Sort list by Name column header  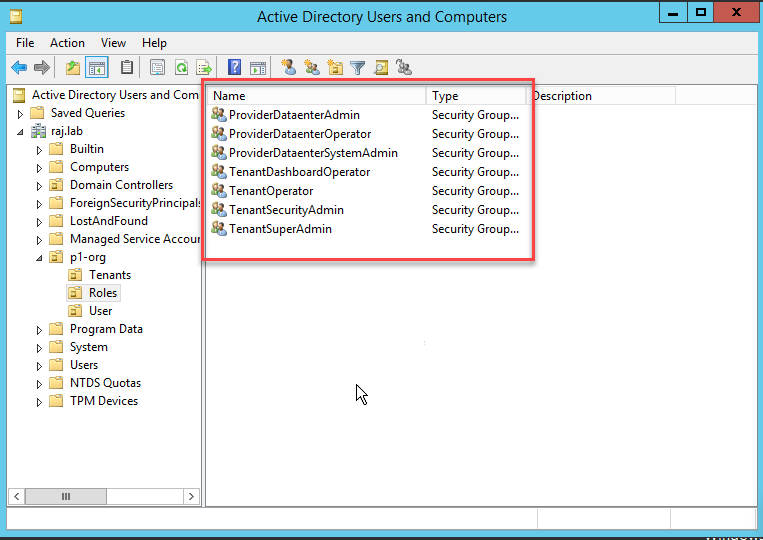(x=316, y=96)
